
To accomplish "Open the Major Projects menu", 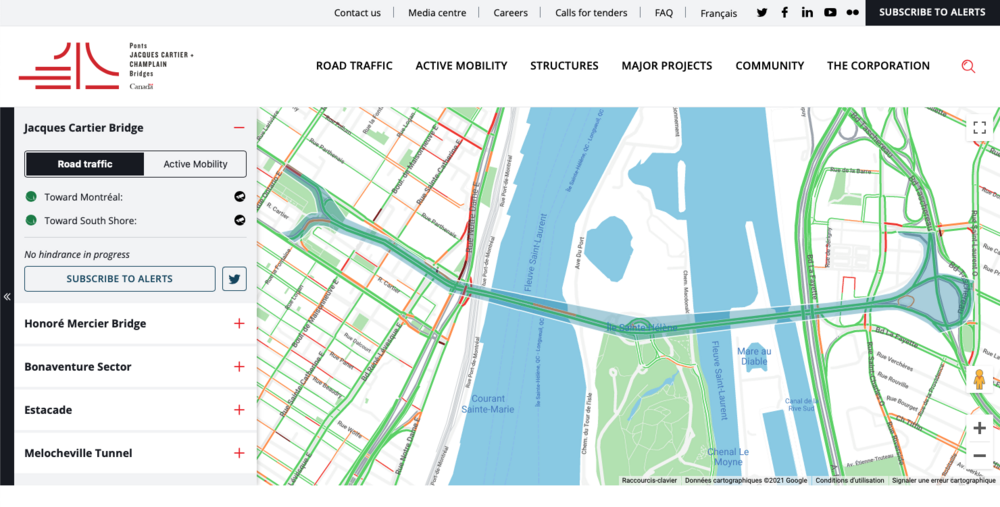I will coord(666,66).
